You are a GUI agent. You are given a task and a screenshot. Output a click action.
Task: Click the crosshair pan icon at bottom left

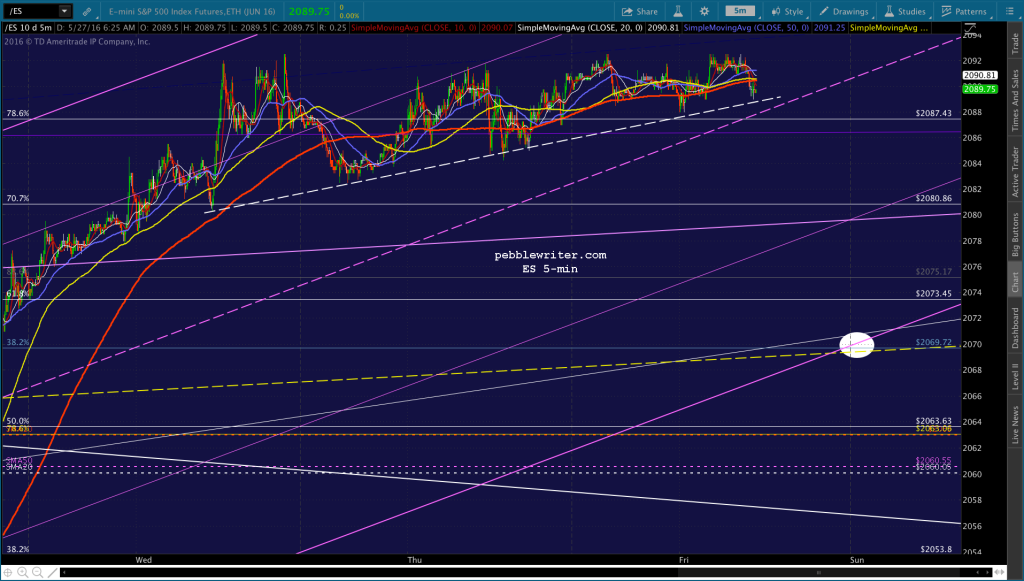8,573
